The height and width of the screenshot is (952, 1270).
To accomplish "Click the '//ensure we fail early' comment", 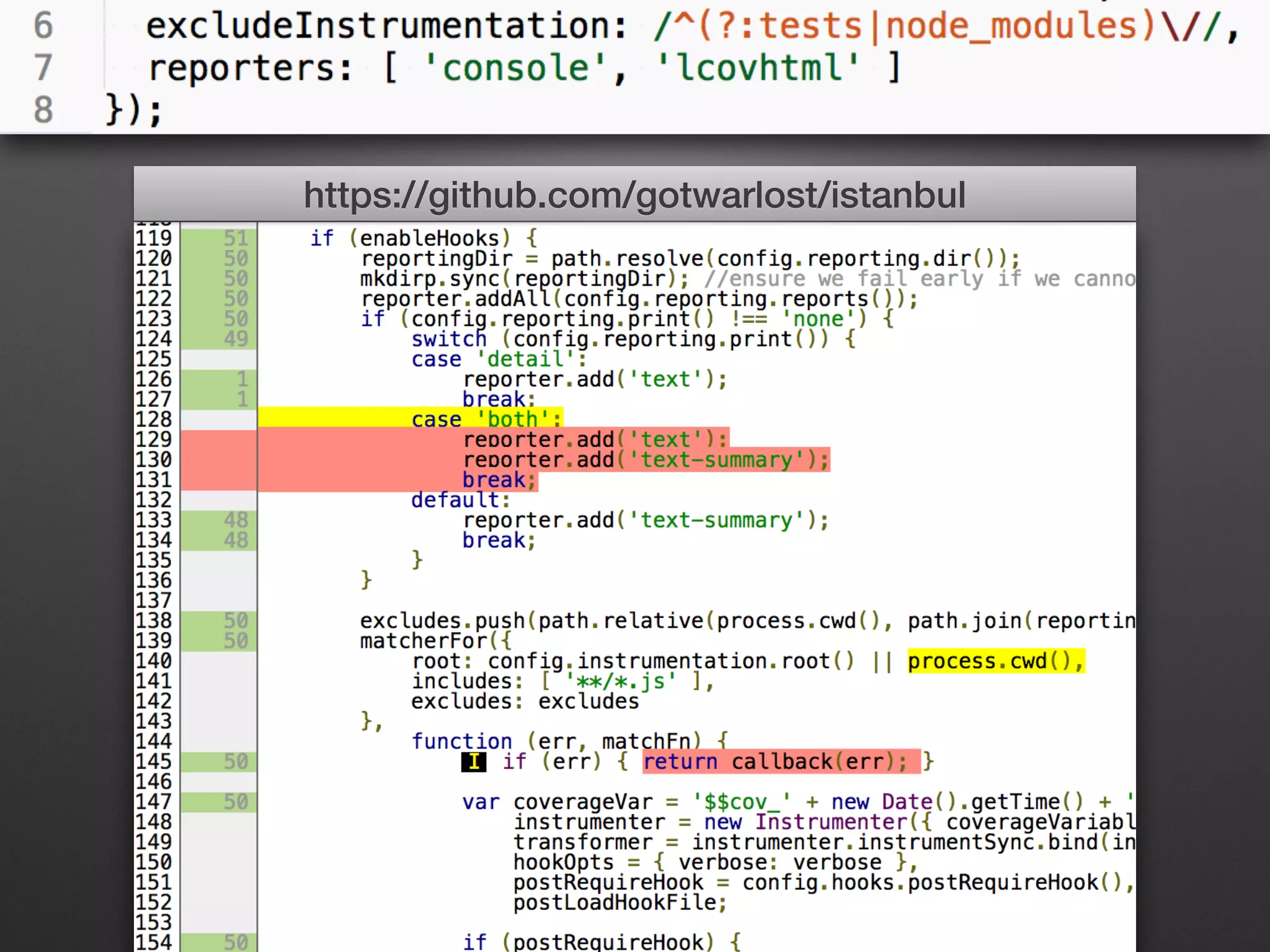I will [920, 279].
